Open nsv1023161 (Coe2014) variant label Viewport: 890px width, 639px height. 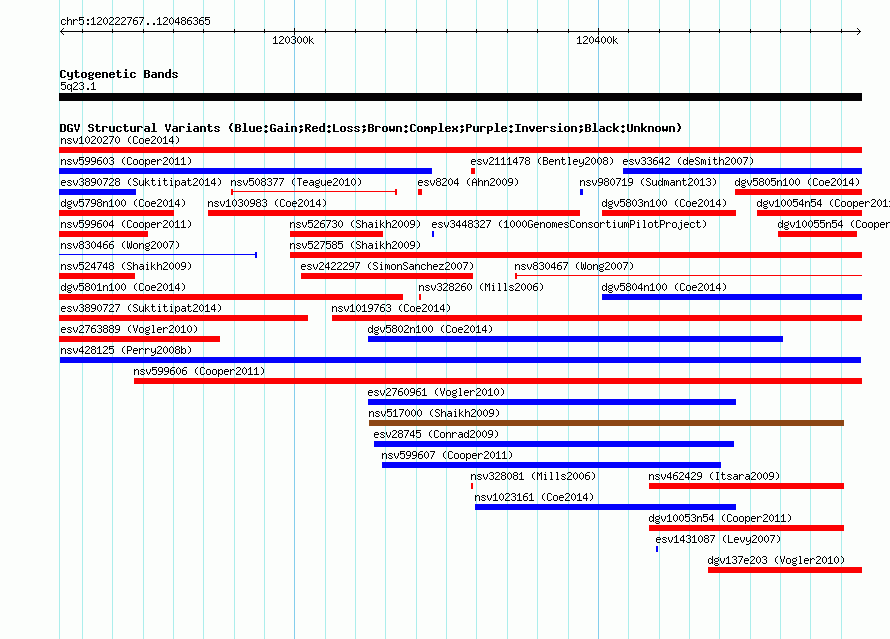tap(534, 497)
